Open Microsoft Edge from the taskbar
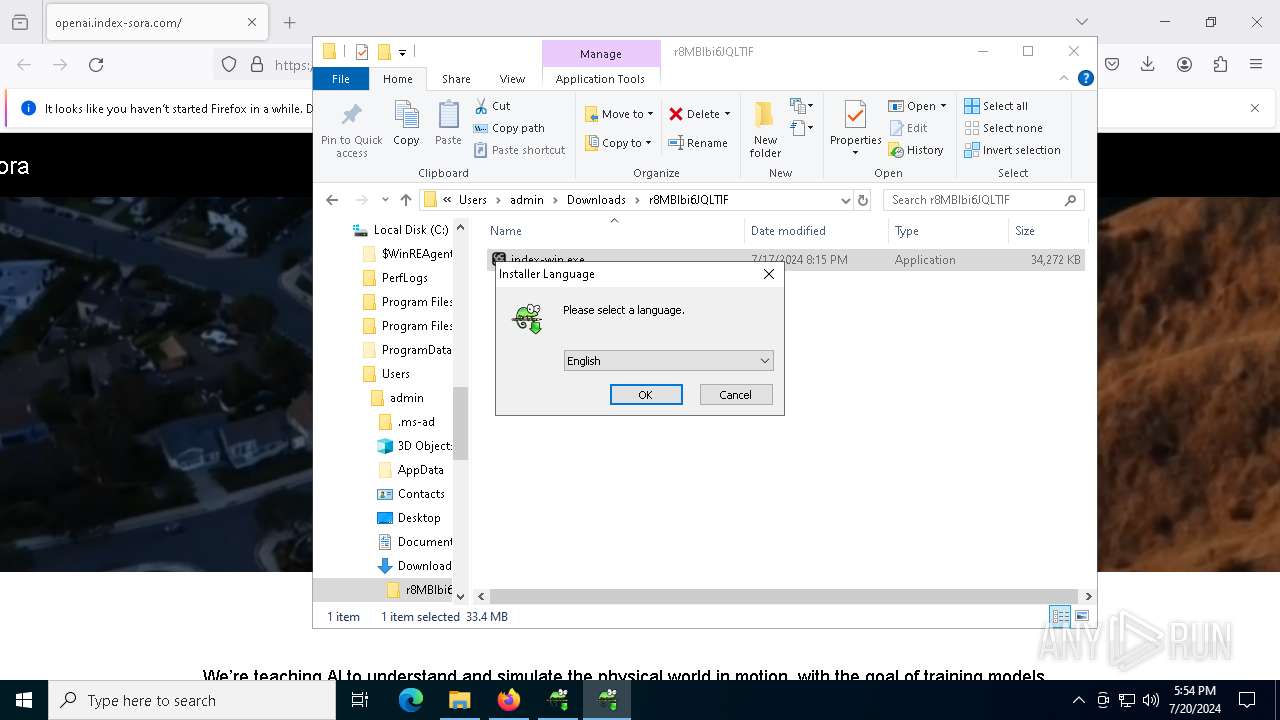 (x=411, y=700)
